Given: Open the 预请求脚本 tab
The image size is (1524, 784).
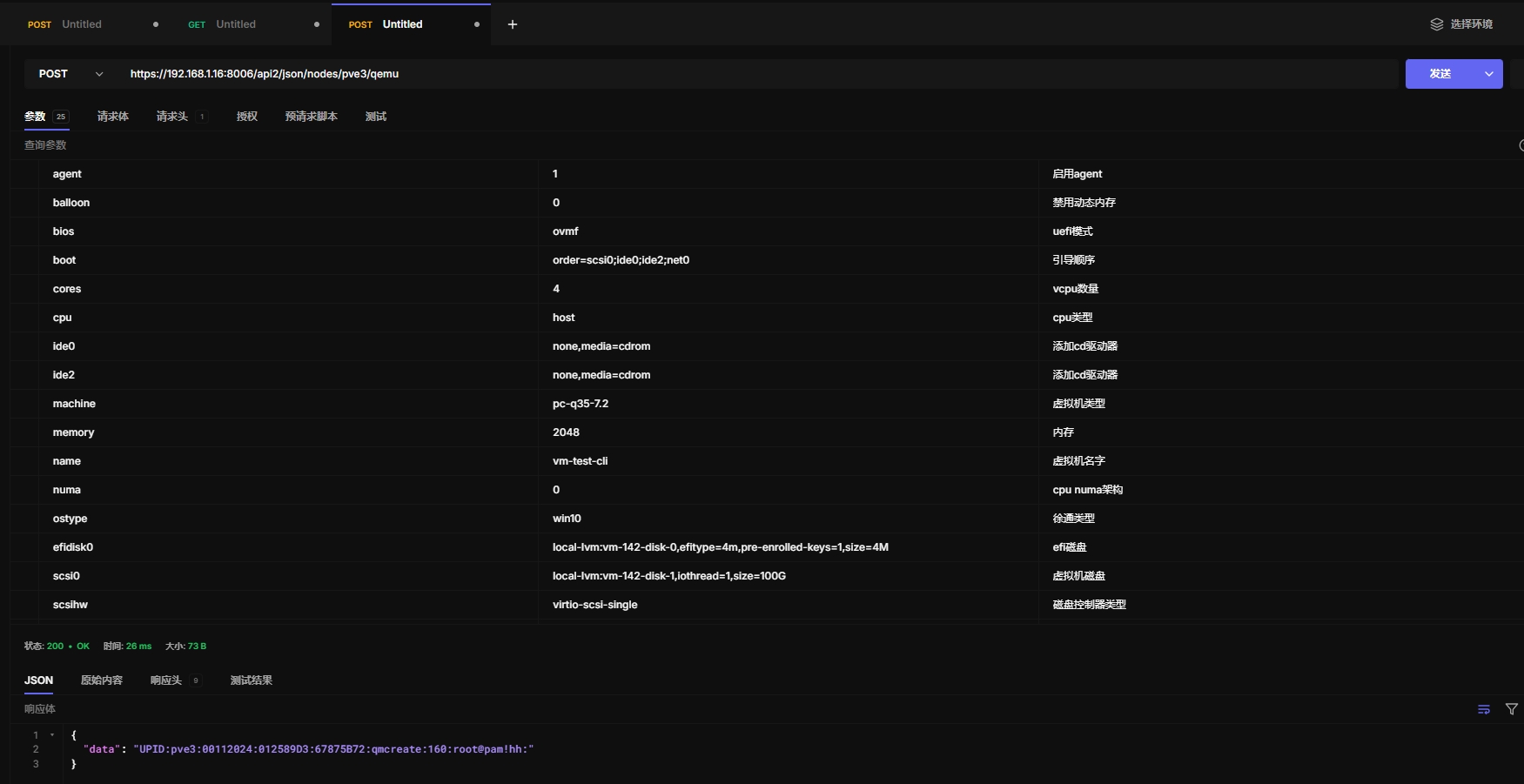Looking at the screenshot, I should tap(311, 117).
